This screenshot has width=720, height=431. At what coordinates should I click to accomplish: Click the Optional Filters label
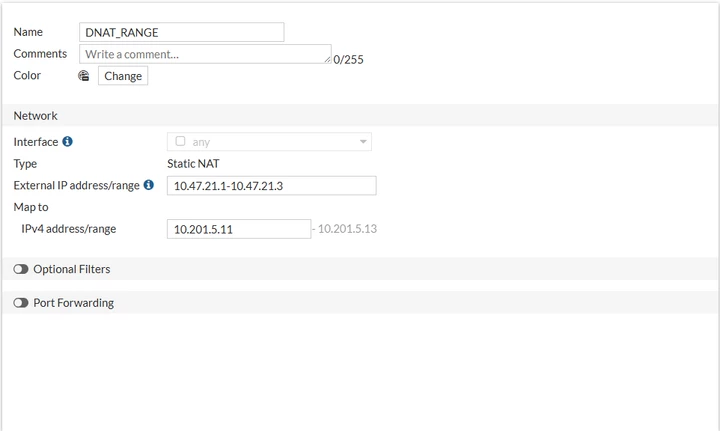[x=72, y=269]
